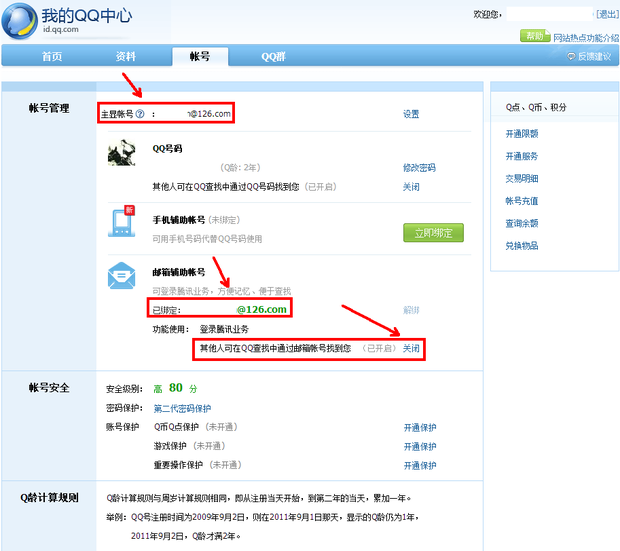The image size is (620, 551).
Task: Switch to the 资料 tab
Action: [125, 57]
